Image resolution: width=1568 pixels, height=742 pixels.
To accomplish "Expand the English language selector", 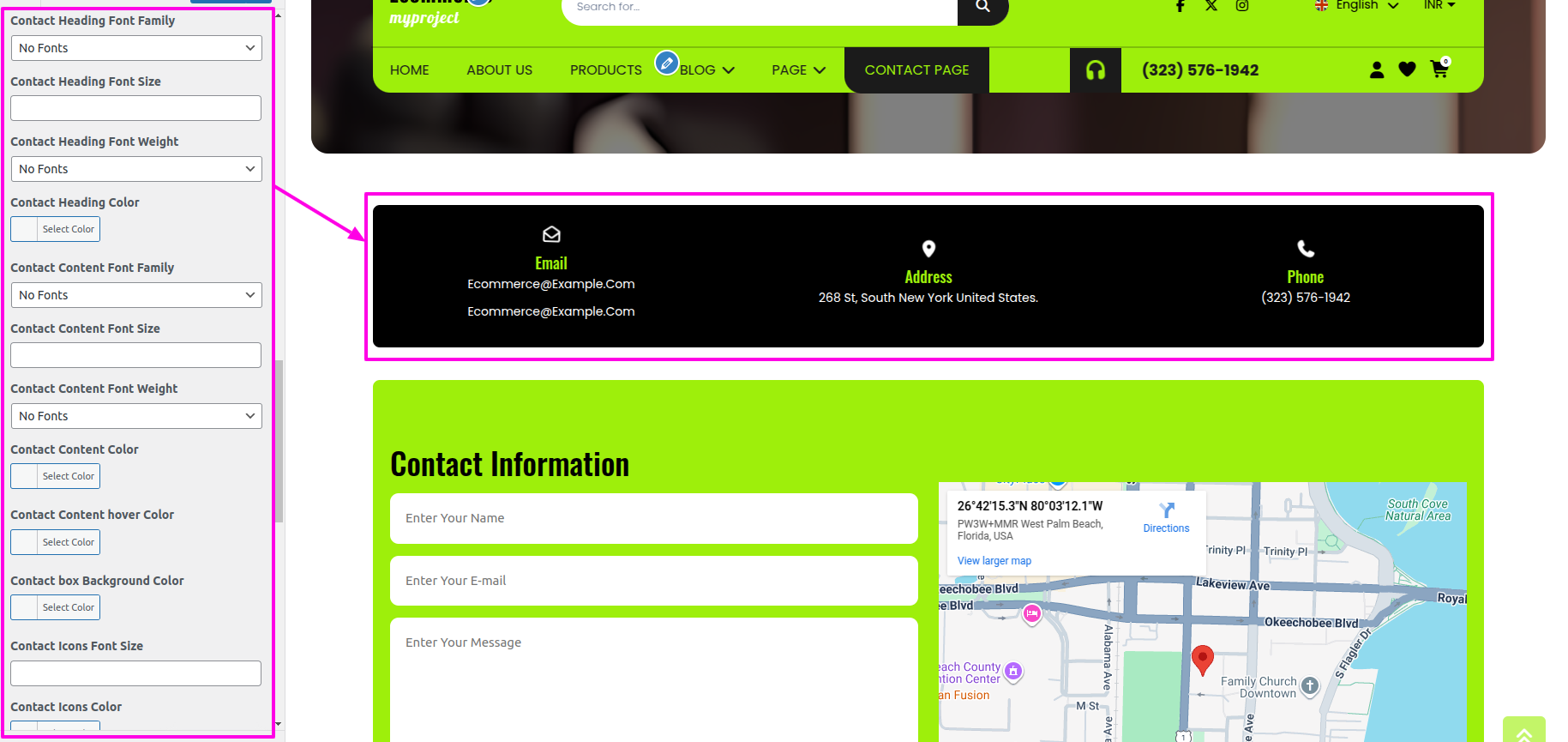I will pyautogui.click(x=1357, y=6).
